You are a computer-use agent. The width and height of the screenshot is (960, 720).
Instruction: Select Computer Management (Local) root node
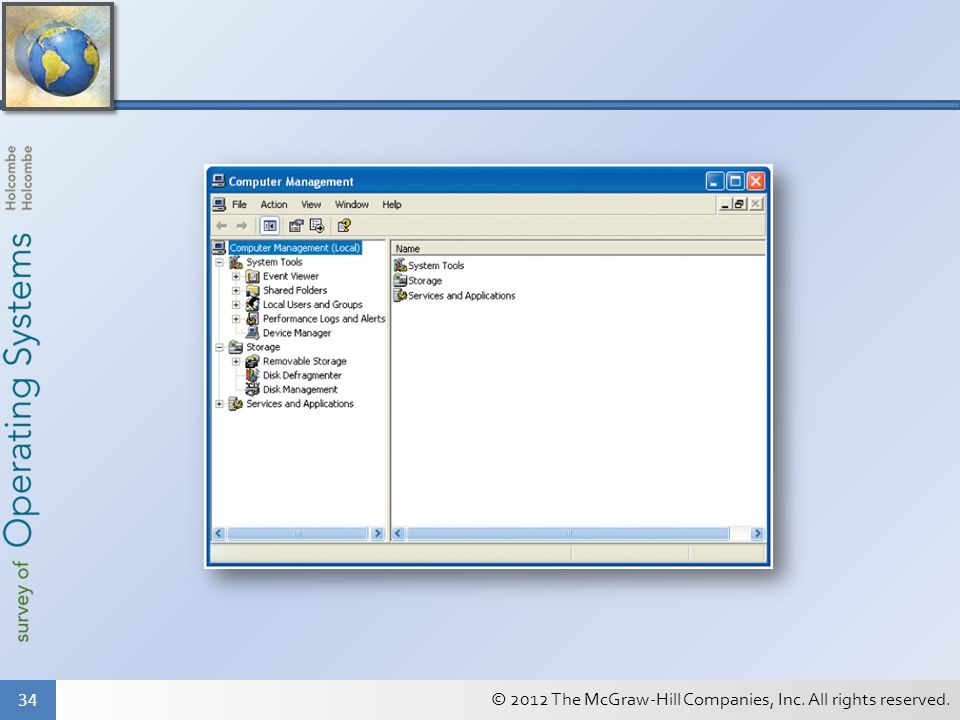294,248
